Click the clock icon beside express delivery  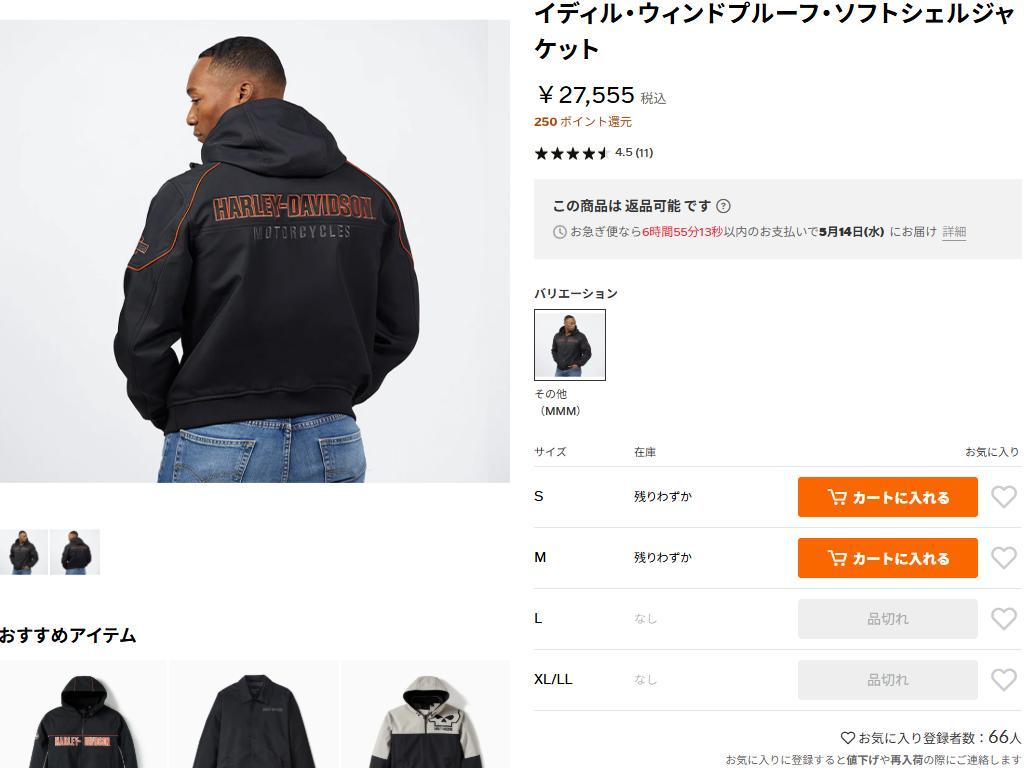pyautogui.click(x=559, y=232)
